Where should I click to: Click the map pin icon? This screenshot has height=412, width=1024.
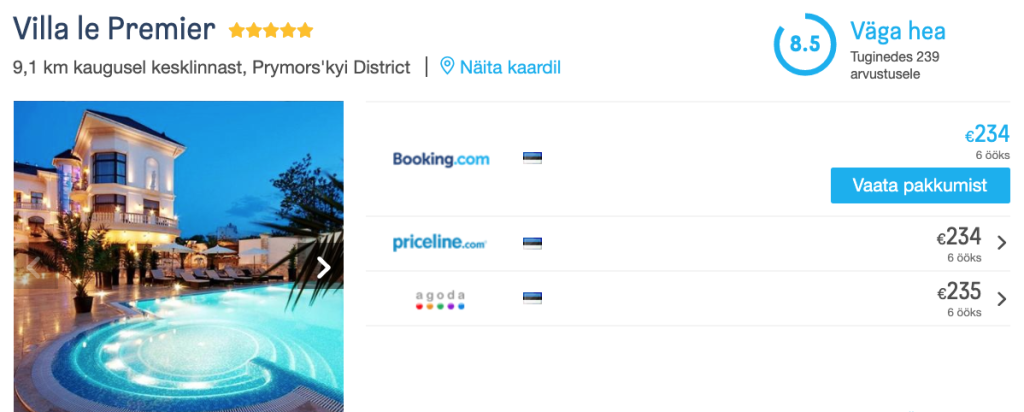[447, 67]
